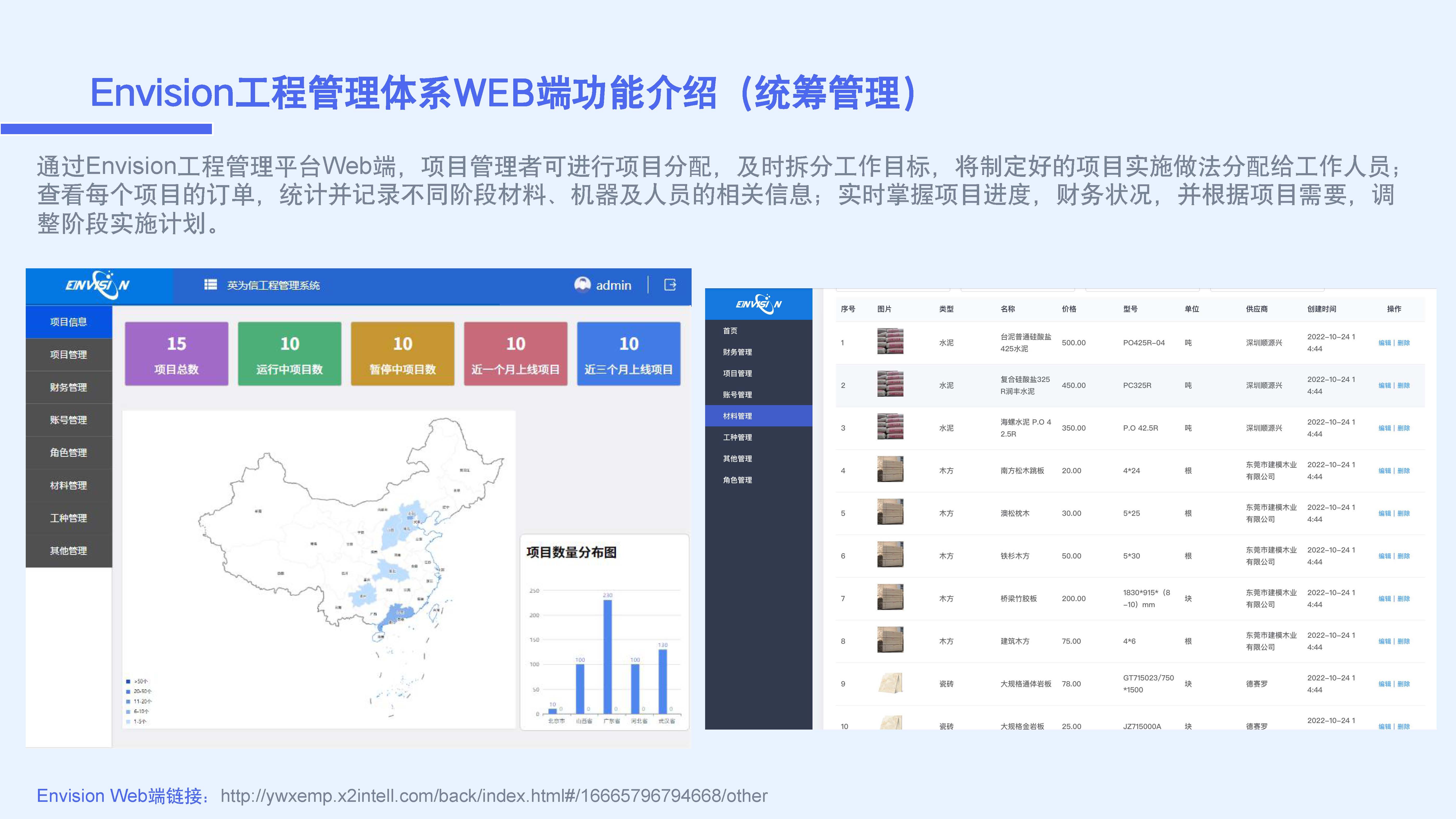Viewport: 1456px width, 819px height.
Task: Click the logout icon next to admin
Action: coord(670,285)
